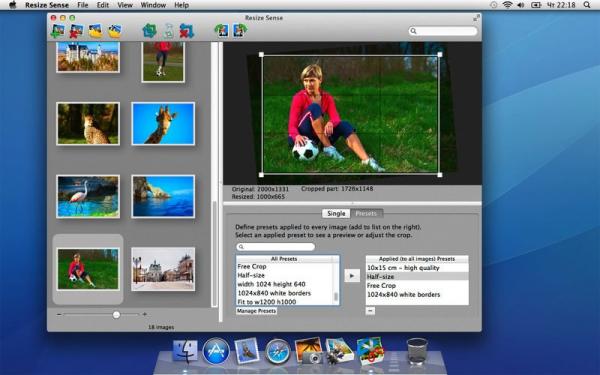Screen dimensions: 600x375
Task: Open the App Store from the Dock
Action: pyautogui.click(x=216, y=351)
